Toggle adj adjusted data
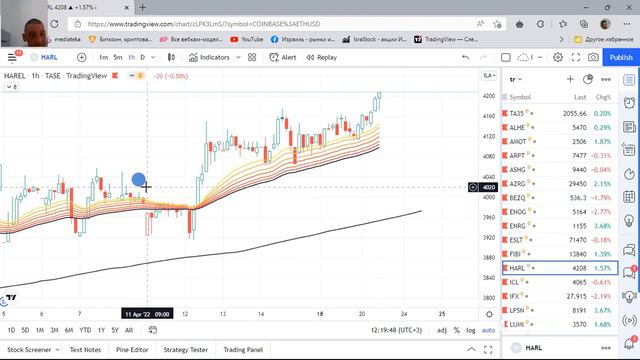Image resolution: width=640 pixels, height=360 pixels. pos(442,330)
